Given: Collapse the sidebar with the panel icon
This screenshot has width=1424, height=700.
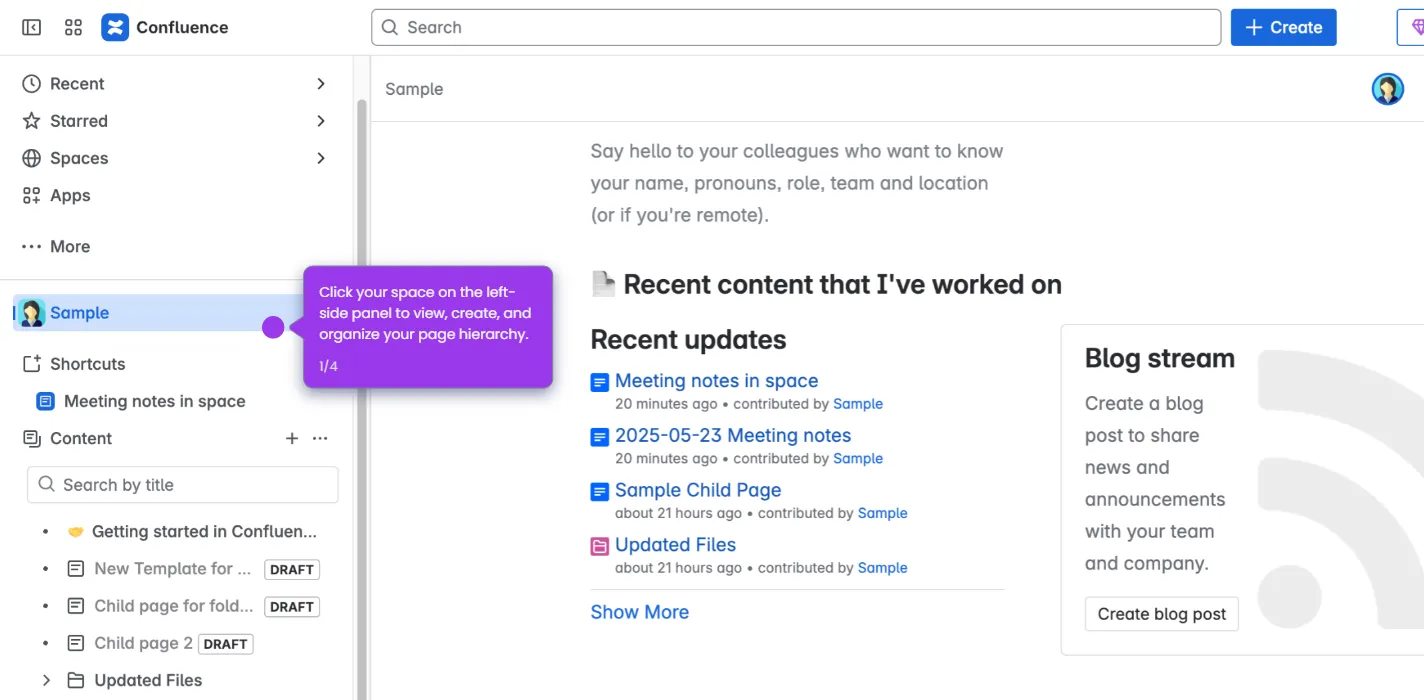Looking at the screenshot, I should 32,27.
